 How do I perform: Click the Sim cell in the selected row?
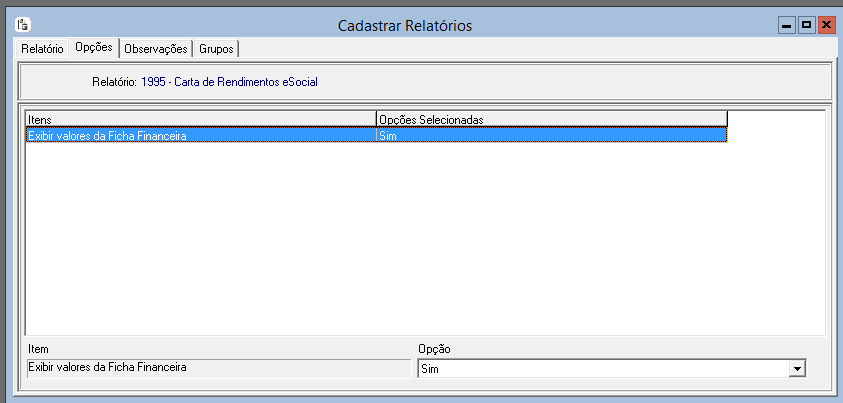pyautogui.click(x=550, y=135)
